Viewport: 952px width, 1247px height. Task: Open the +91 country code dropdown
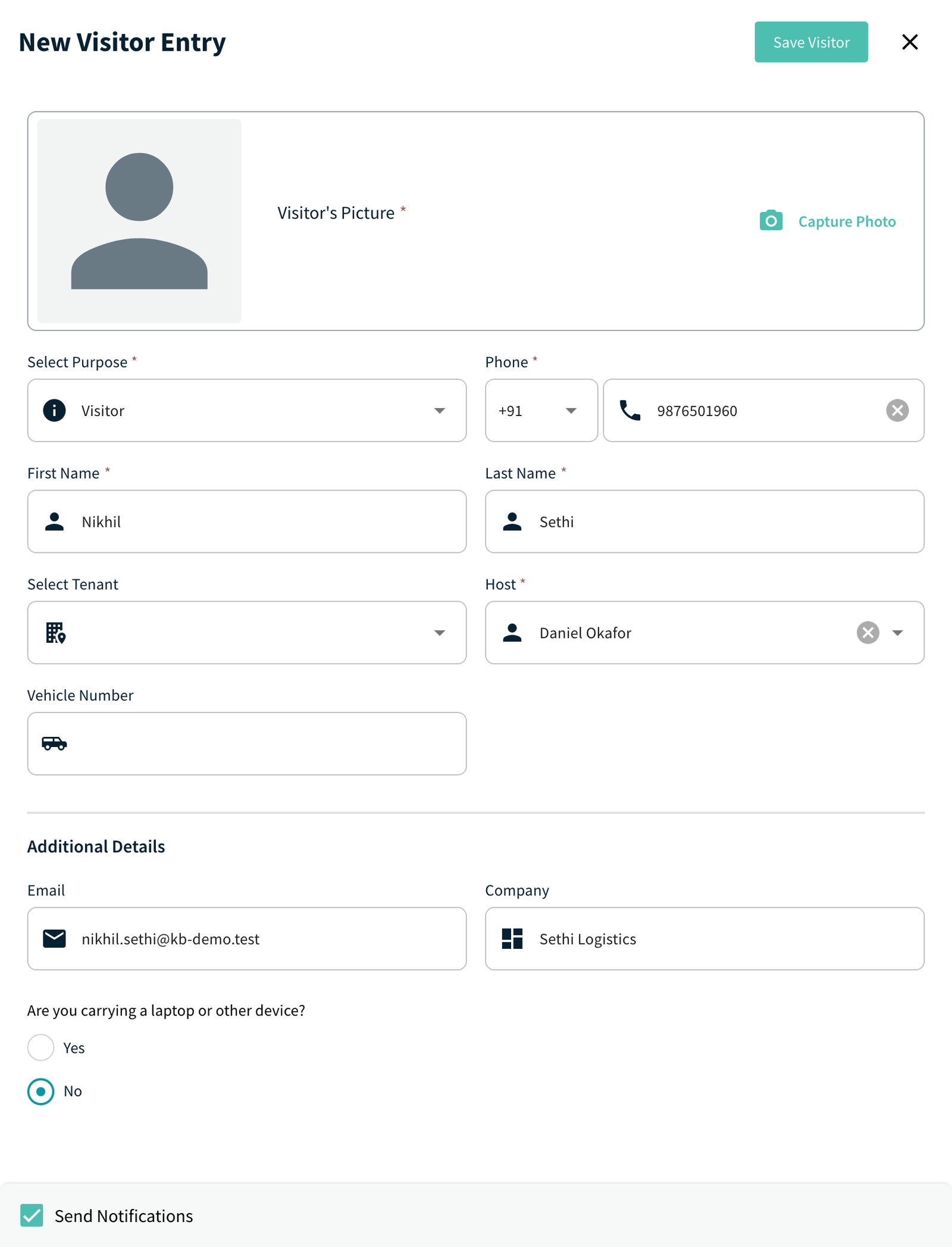pyautogui.click(x=541, y=411)
